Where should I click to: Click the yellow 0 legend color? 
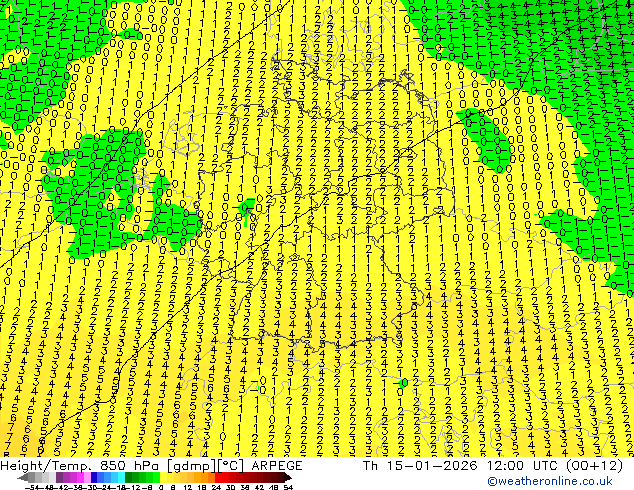coord(163,478)
